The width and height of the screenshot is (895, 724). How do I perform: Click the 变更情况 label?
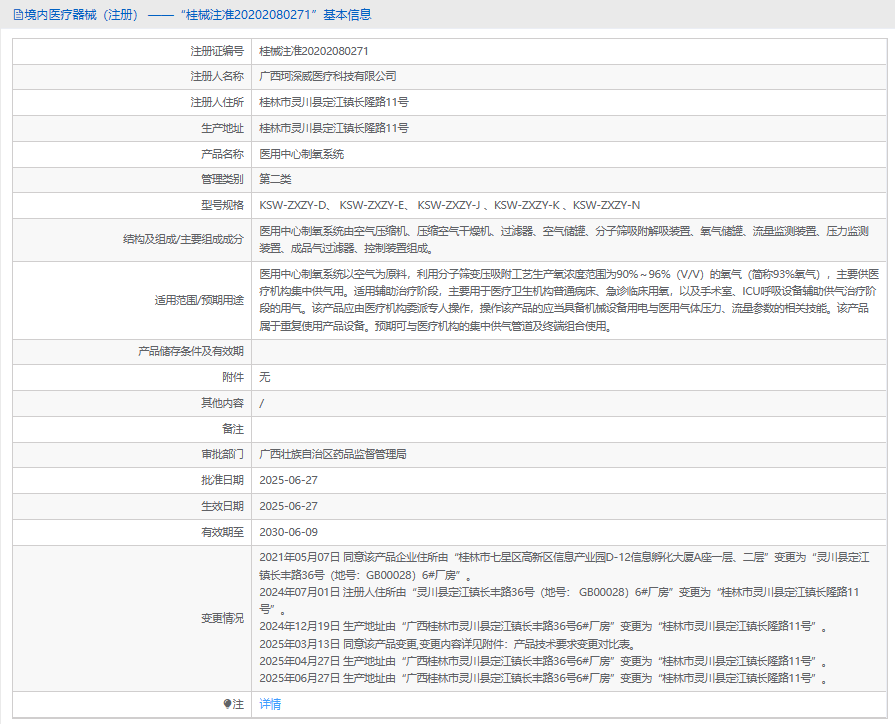[x=222, y=618]
